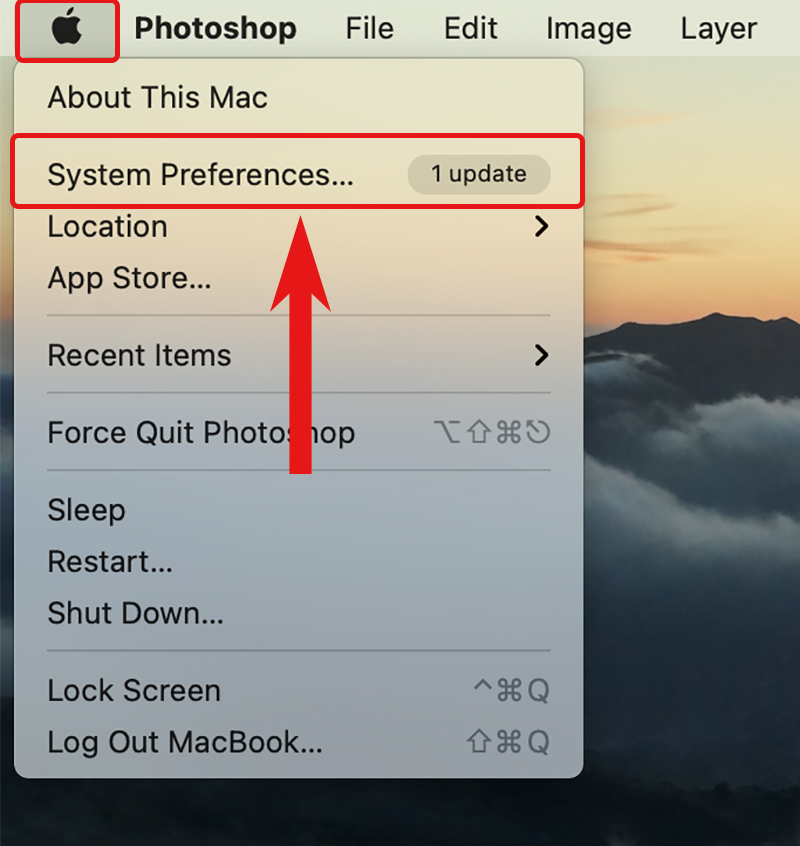Screen dimensions: 800x846
Task: Open the Edit menu
Action: 470,29
